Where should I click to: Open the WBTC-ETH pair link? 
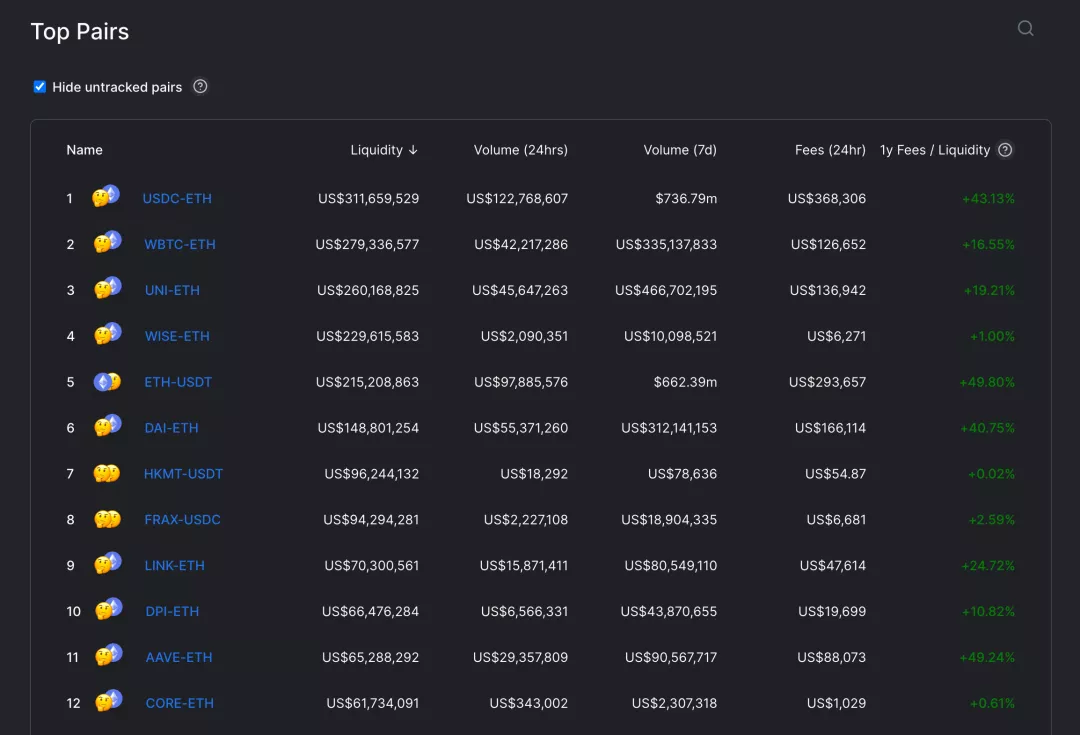click(x=180, y=245)
